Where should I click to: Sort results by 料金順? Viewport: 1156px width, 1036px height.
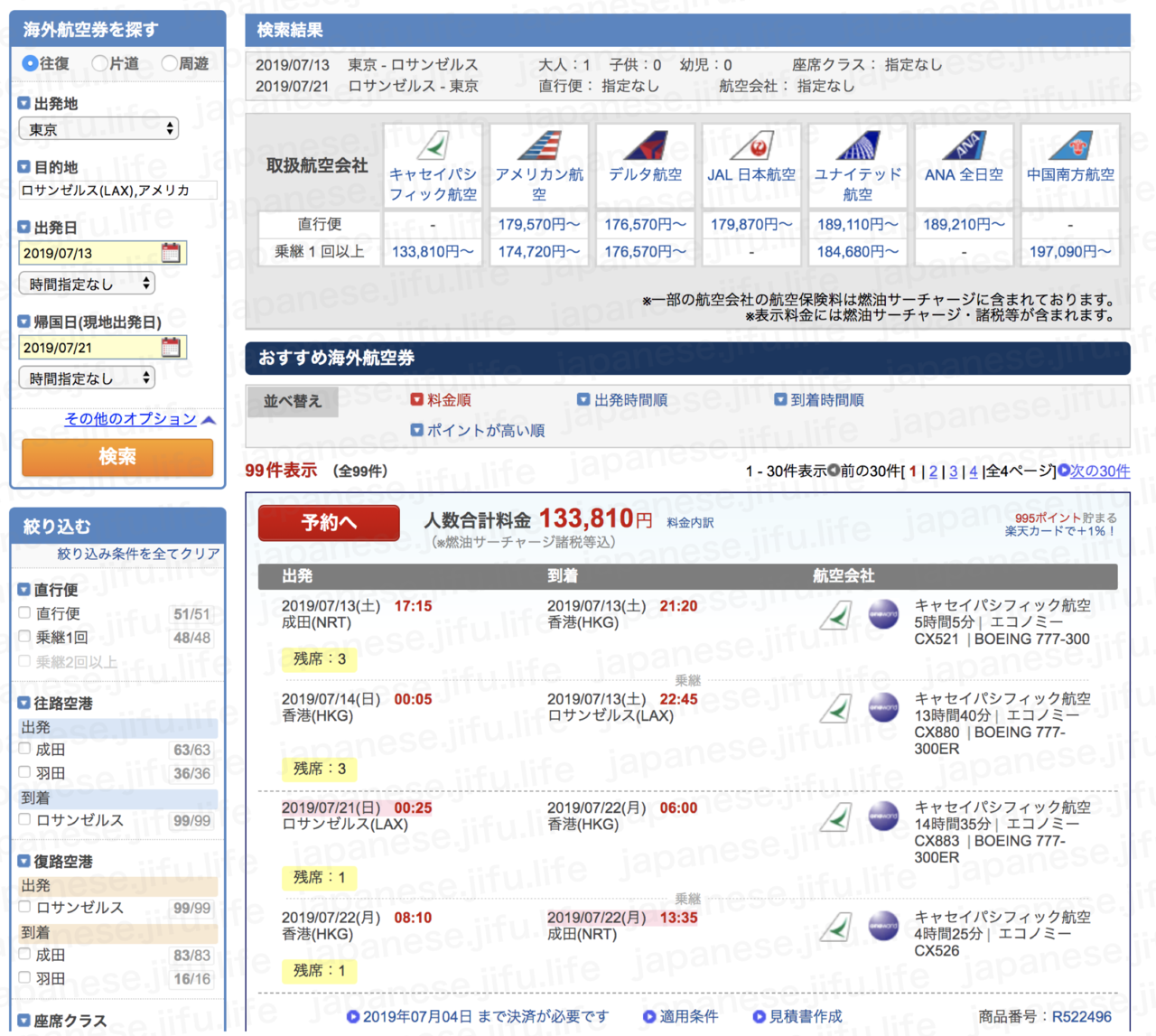441,399
